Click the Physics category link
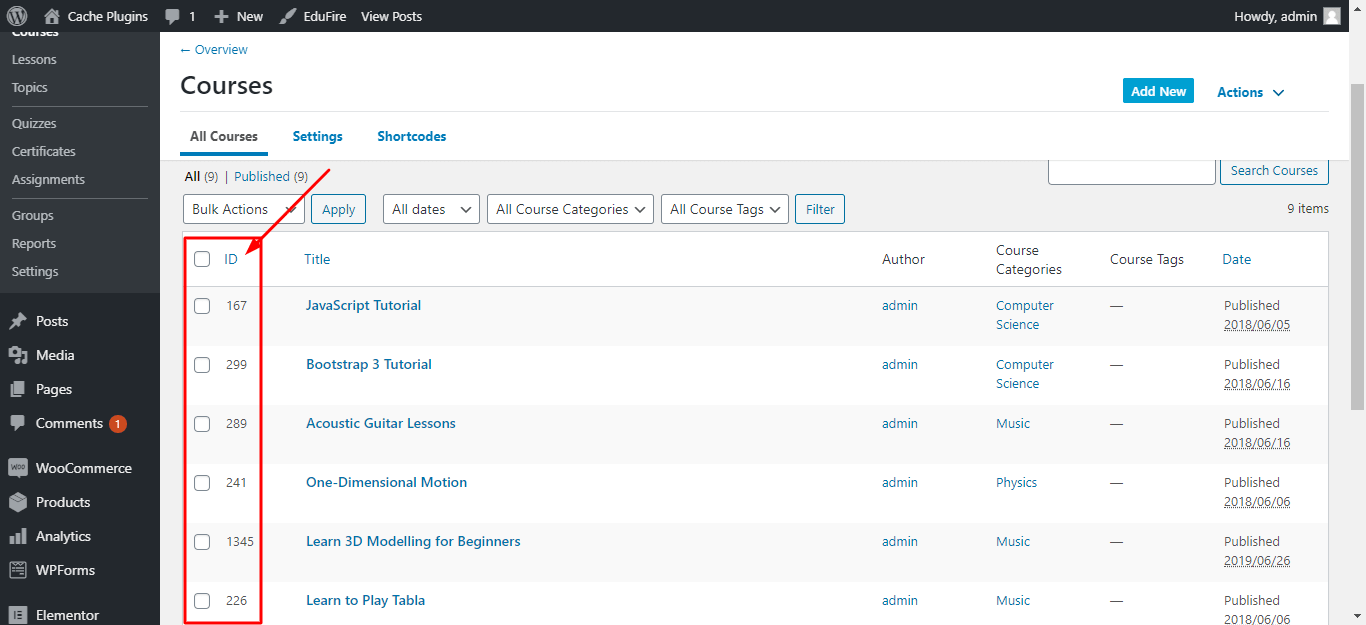The height and width of the screenshot is (625, 1366). [x=1016, y=483]
